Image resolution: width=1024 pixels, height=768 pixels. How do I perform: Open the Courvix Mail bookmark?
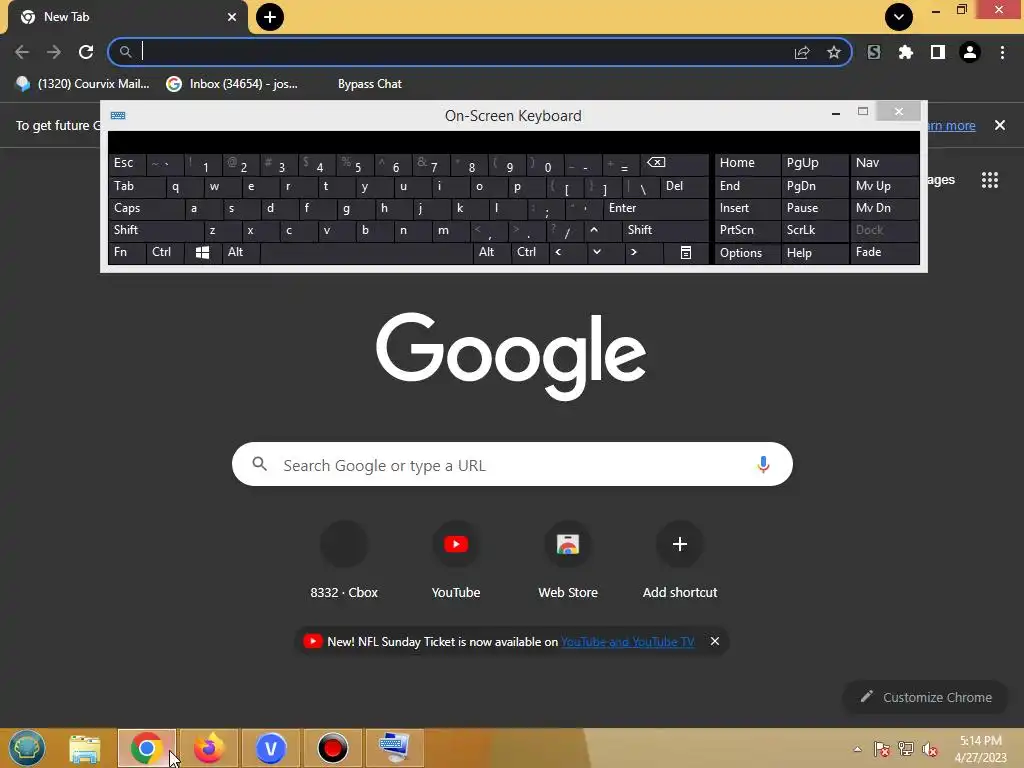82,84
